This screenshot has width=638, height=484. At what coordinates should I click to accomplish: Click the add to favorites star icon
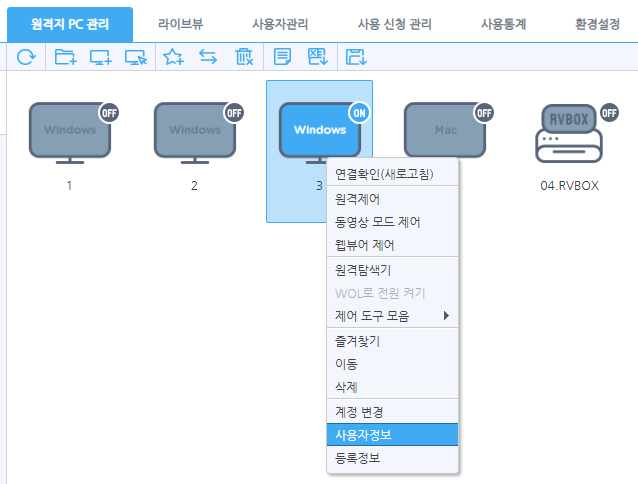(x=173, y=58)
